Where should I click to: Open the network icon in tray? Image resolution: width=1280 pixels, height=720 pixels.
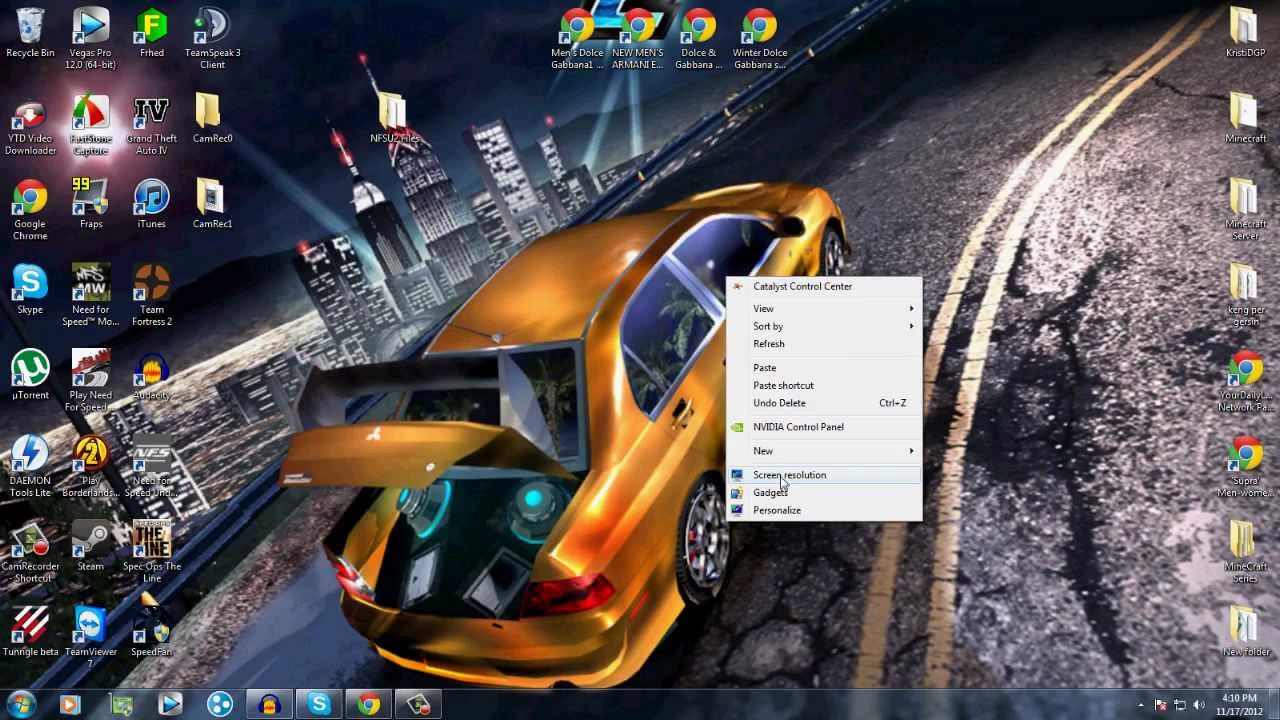1180,705
